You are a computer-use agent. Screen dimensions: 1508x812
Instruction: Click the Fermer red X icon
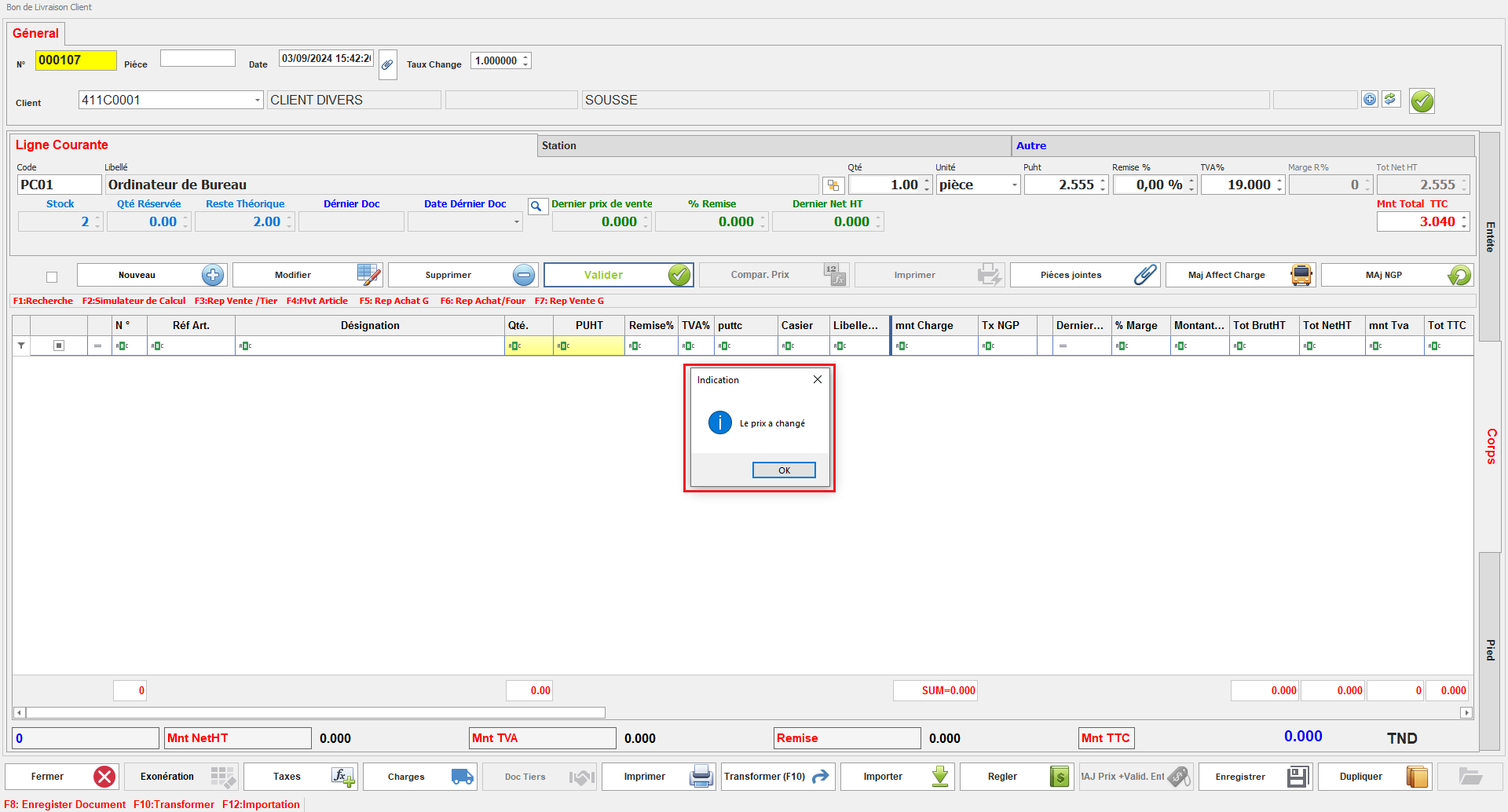[x=104, y=777]
